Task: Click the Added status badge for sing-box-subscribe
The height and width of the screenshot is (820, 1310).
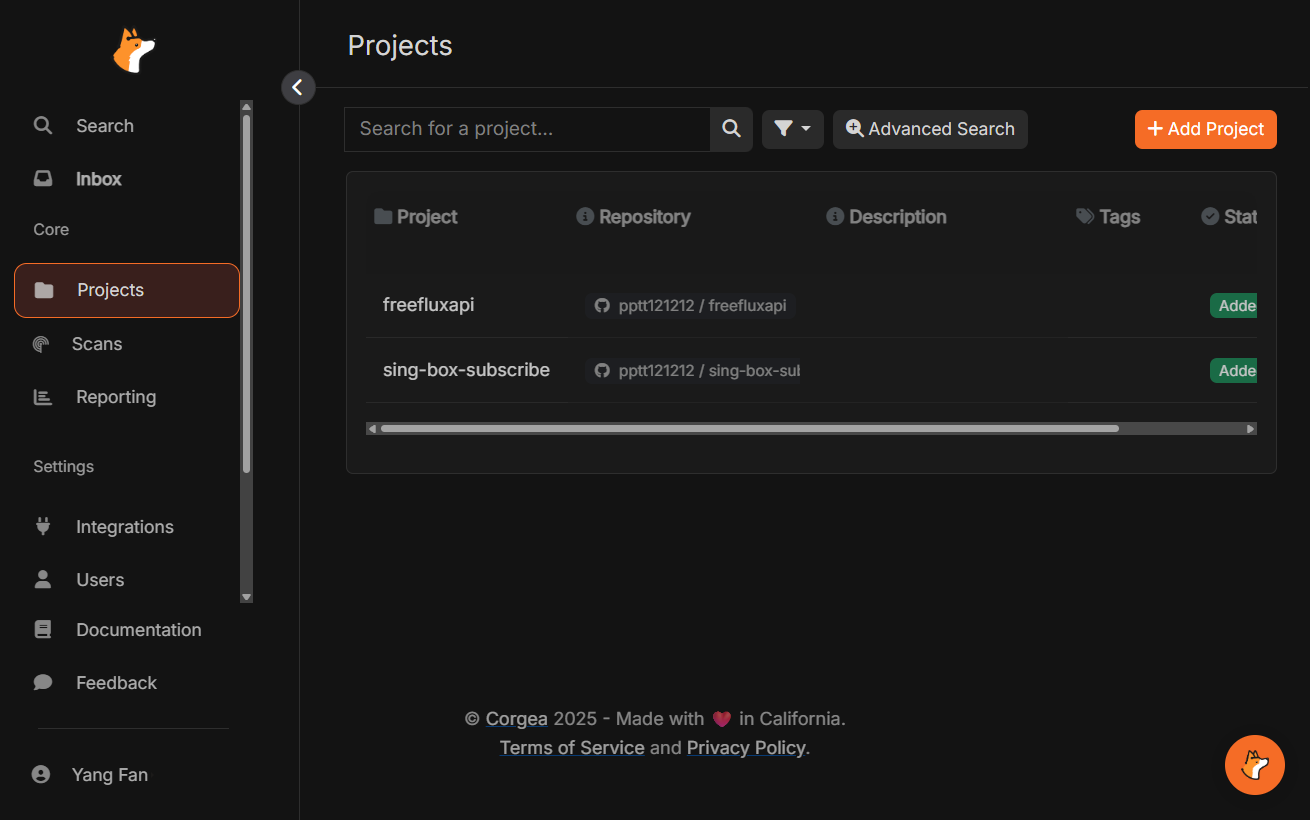Action: (x=1233, y=371)
